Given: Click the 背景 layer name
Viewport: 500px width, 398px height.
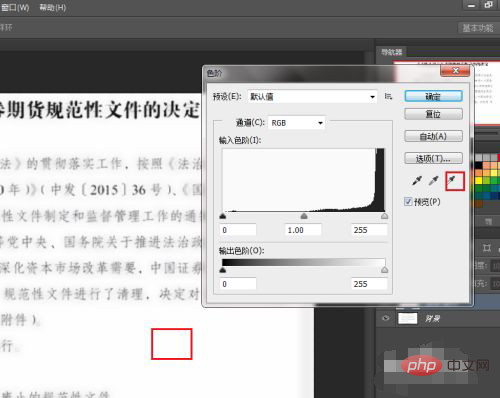Looking at the screenshot, I should click(432, 319).
